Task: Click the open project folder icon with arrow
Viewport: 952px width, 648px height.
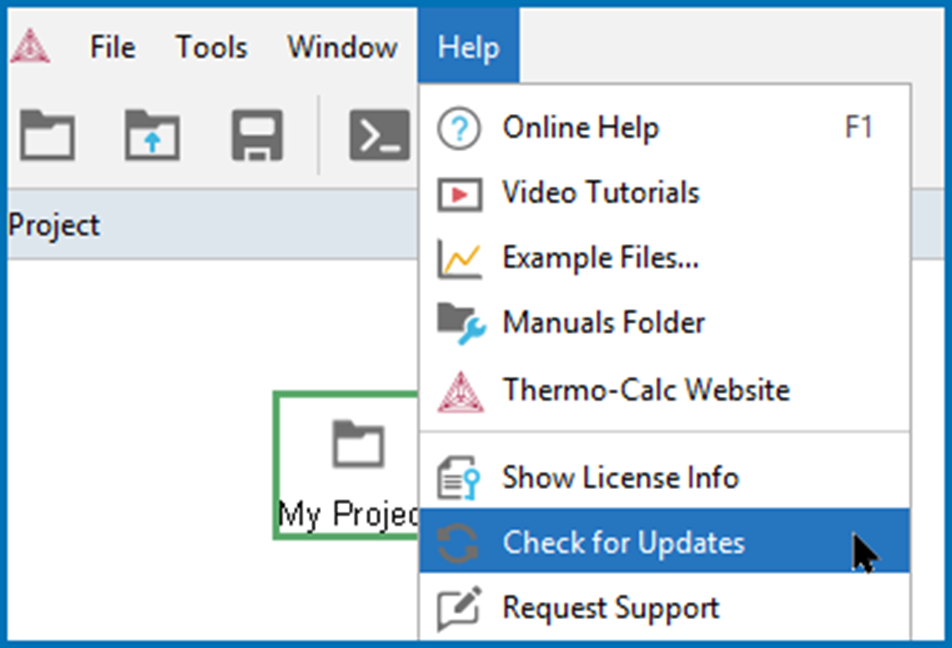Action: coord(152,135)
